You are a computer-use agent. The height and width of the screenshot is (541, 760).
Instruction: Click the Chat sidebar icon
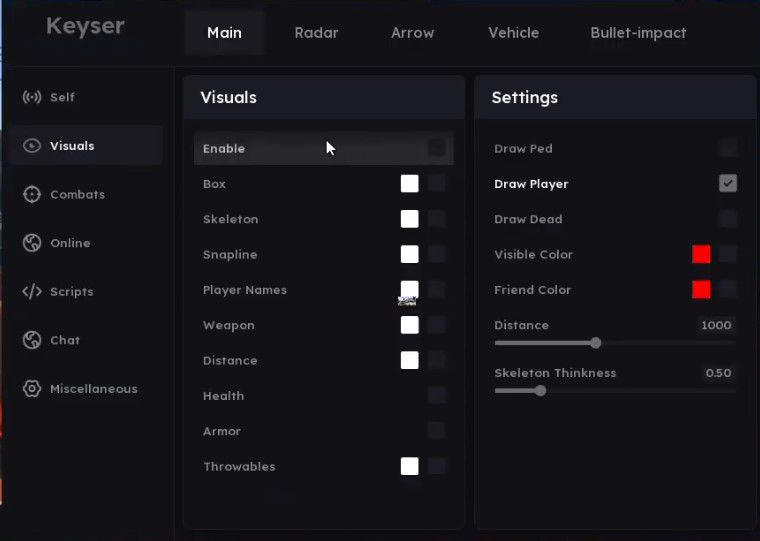coord(32,340)
